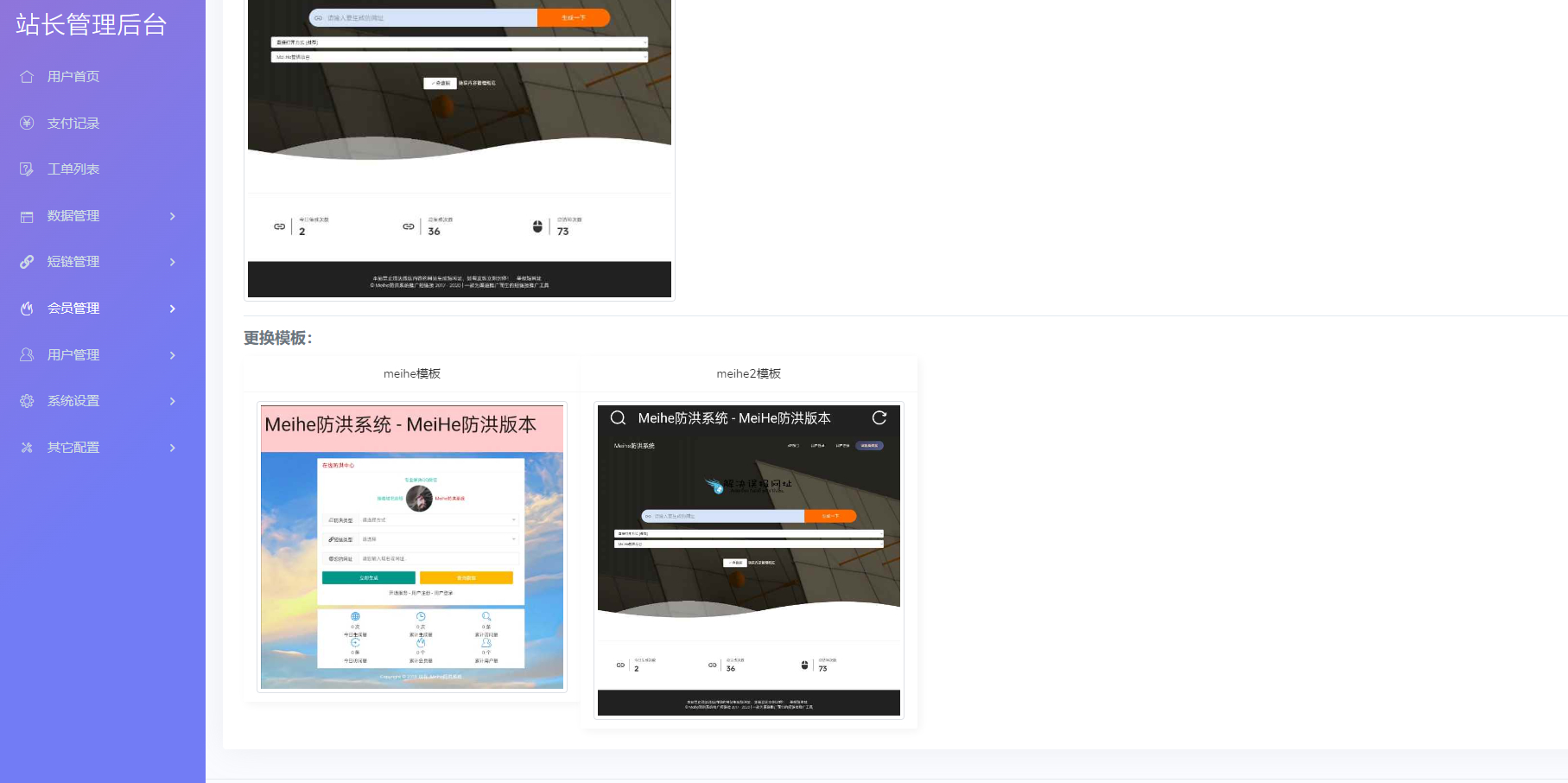Click the data table icon beside 数据管理

pyautogui.click(x=27, y=216)
